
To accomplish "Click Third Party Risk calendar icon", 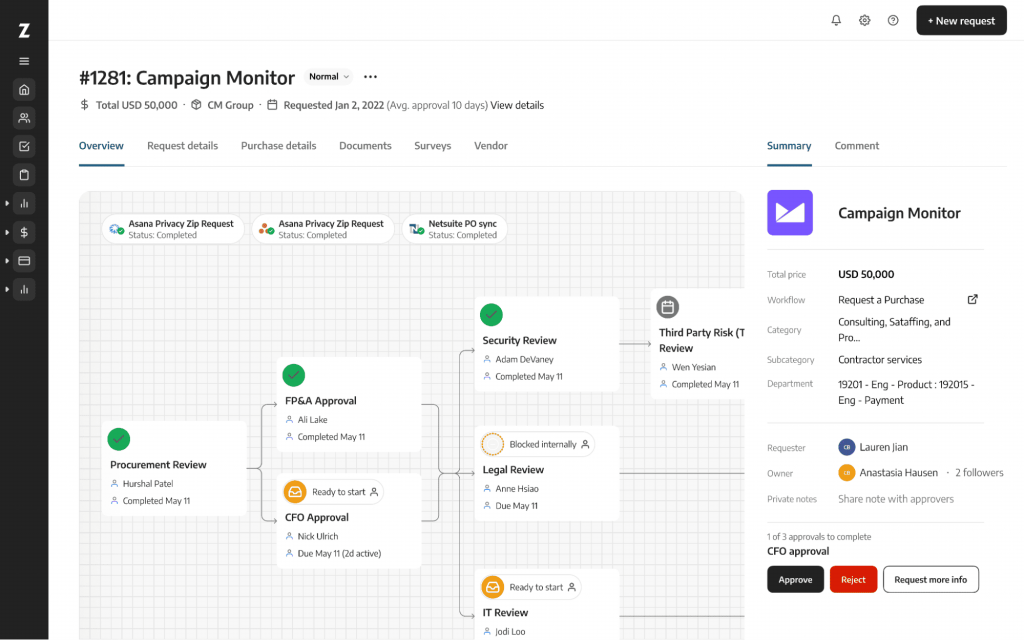I will 667,307.
